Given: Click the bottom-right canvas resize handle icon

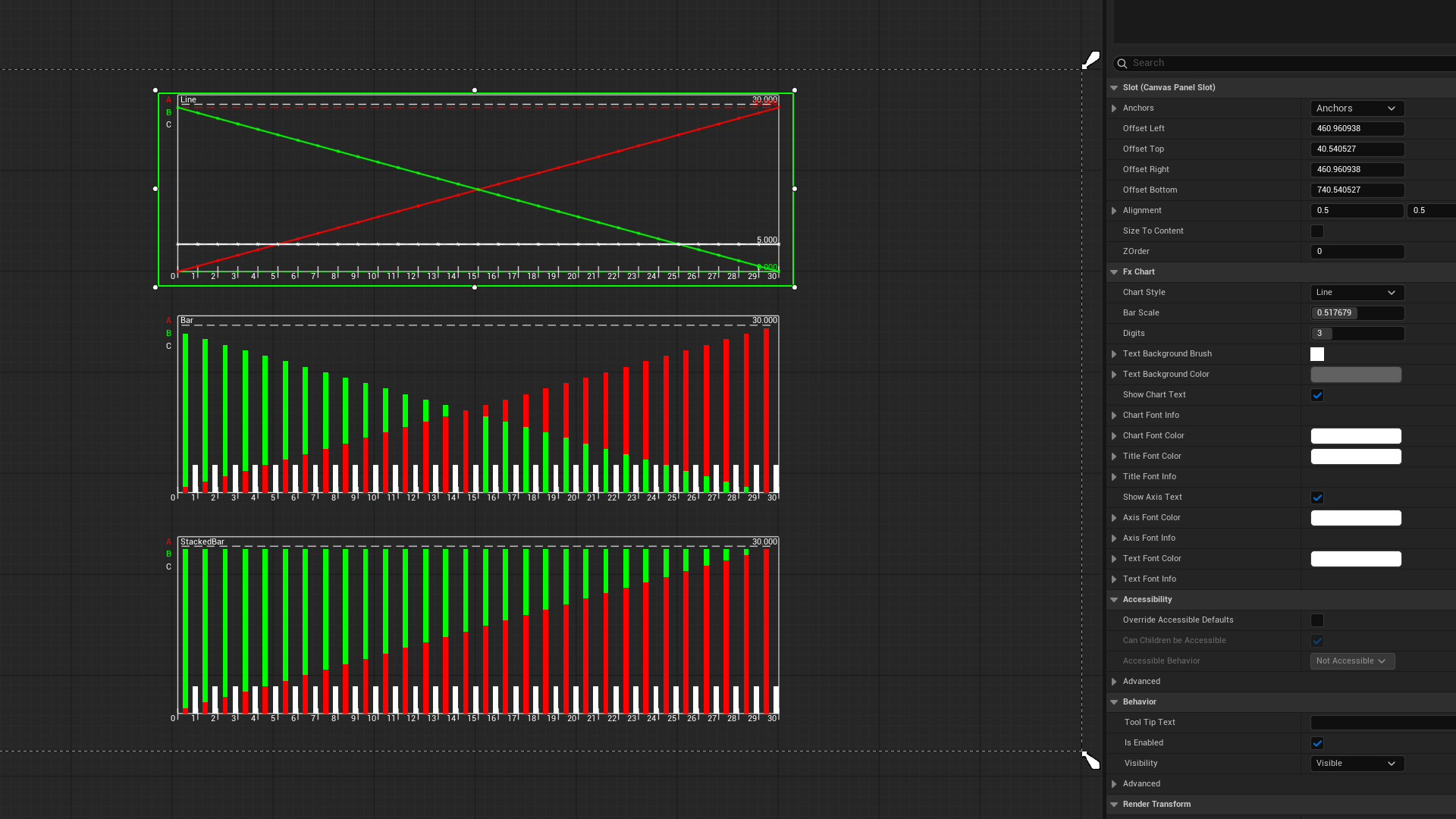Looking at the screenshot, I should 1090,760.
